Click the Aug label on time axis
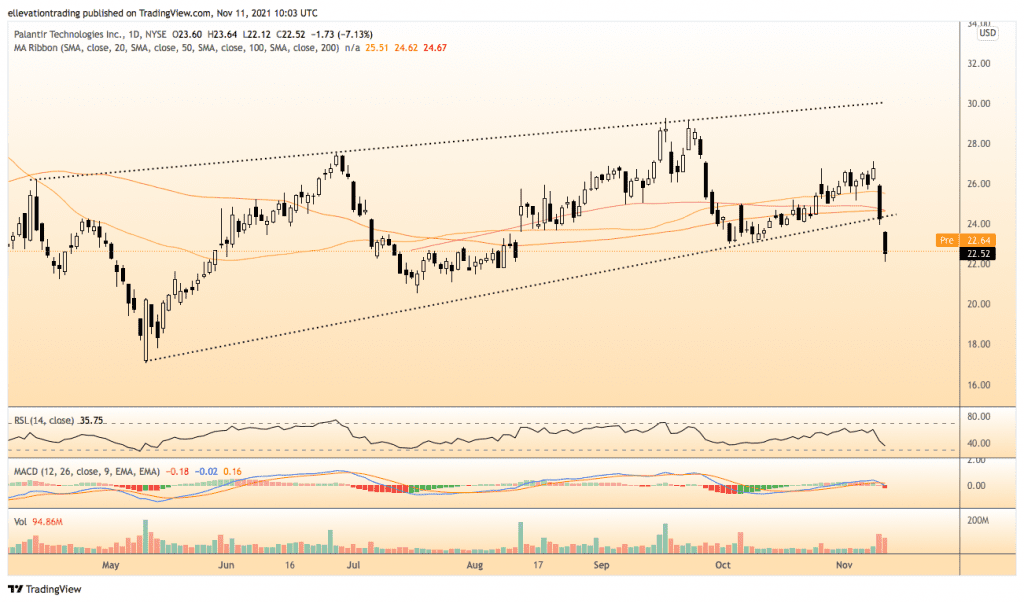Screen dimensions: 1024x603 click(x=475, y=565)
